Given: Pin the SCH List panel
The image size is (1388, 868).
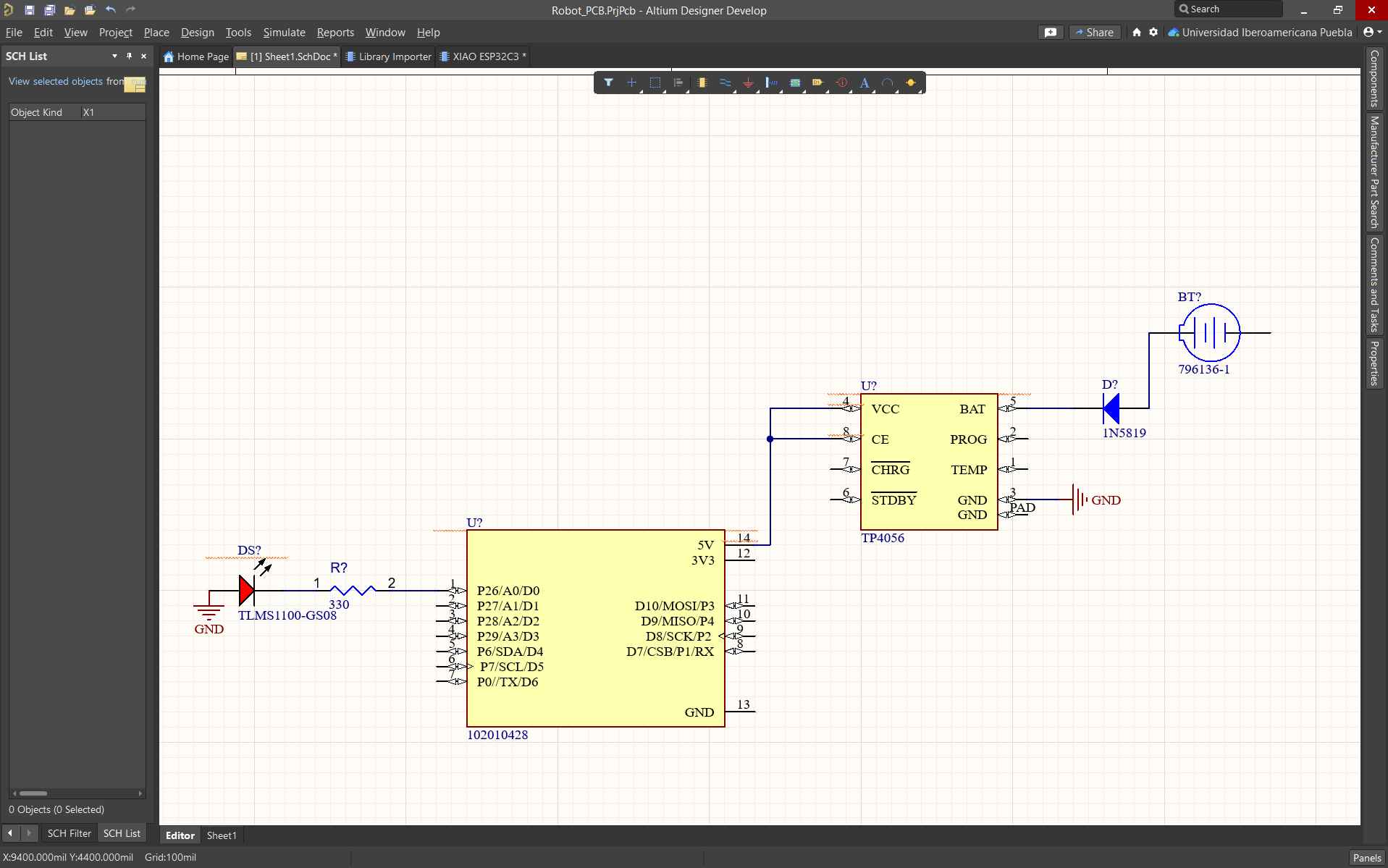Looking at the screenshot, I should 128,56.
